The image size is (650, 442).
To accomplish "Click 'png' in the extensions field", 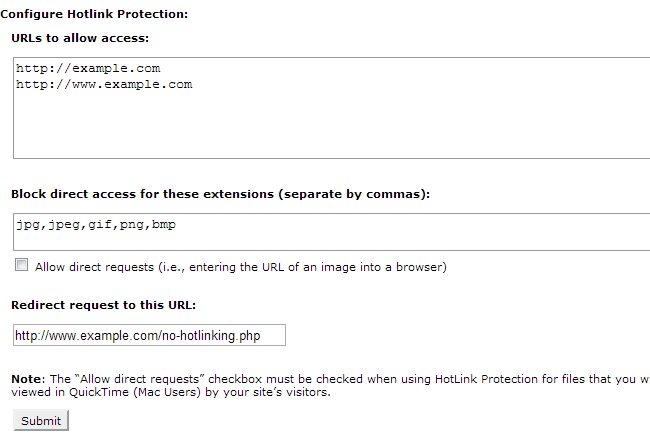I will 132,225.
